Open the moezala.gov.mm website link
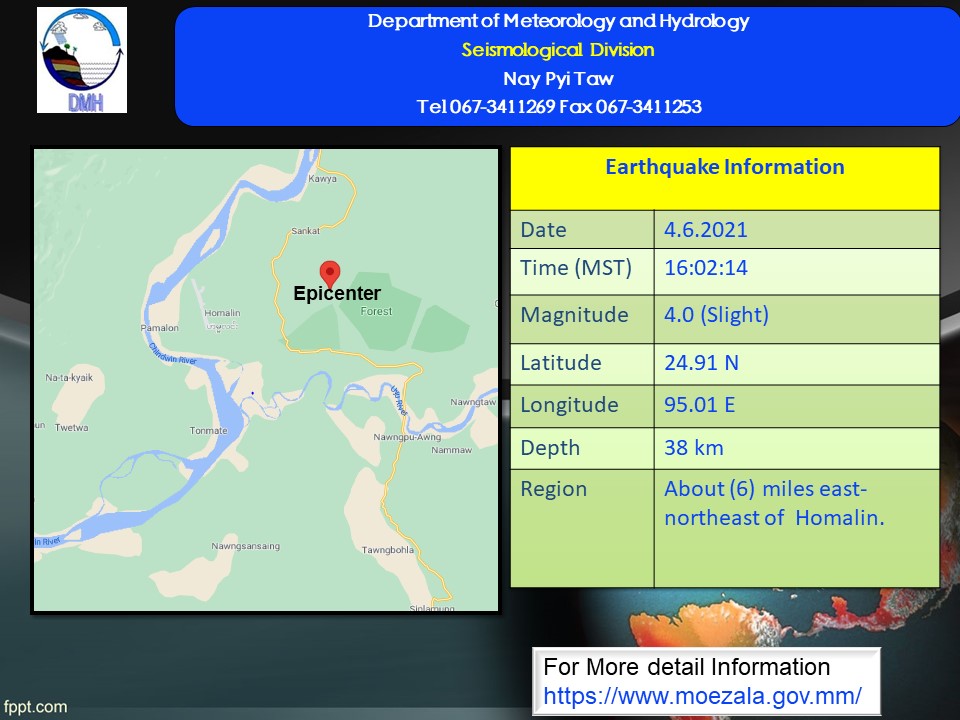The width and height of the screenshot is (960, 720). pos(702,693)
